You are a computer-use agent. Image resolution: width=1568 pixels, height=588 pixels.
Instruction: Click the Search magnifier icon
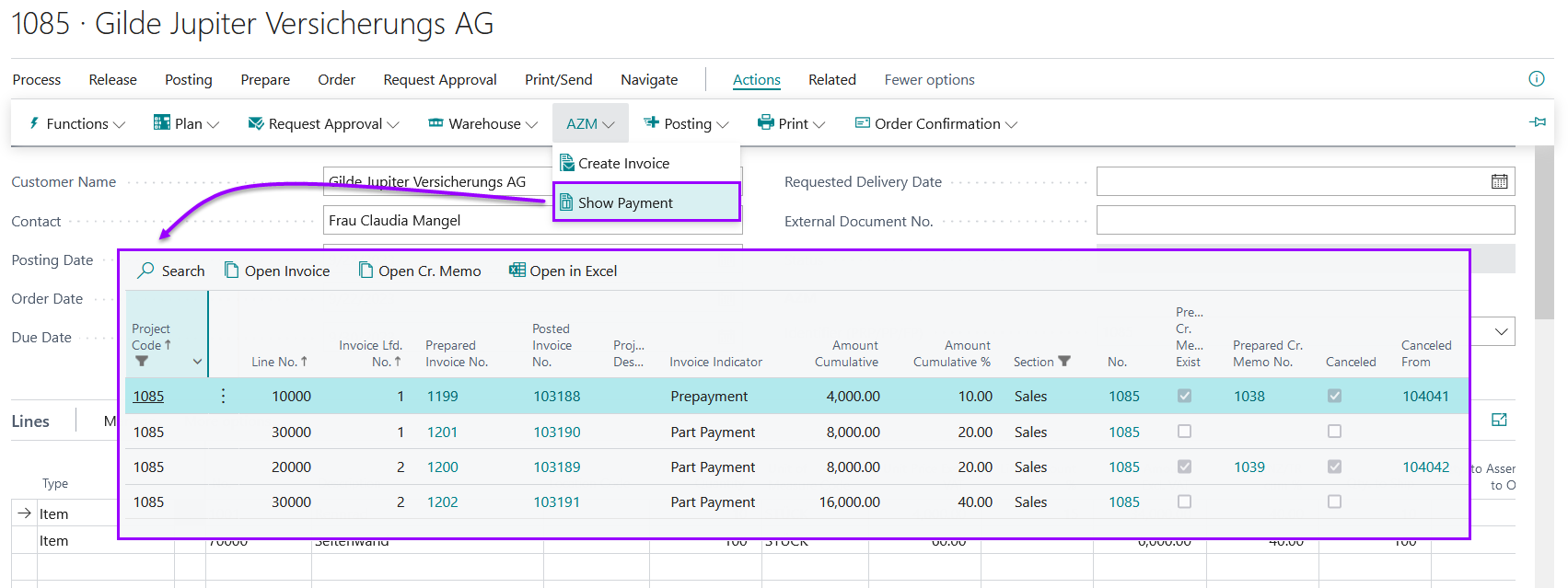[x=145, y=271]
